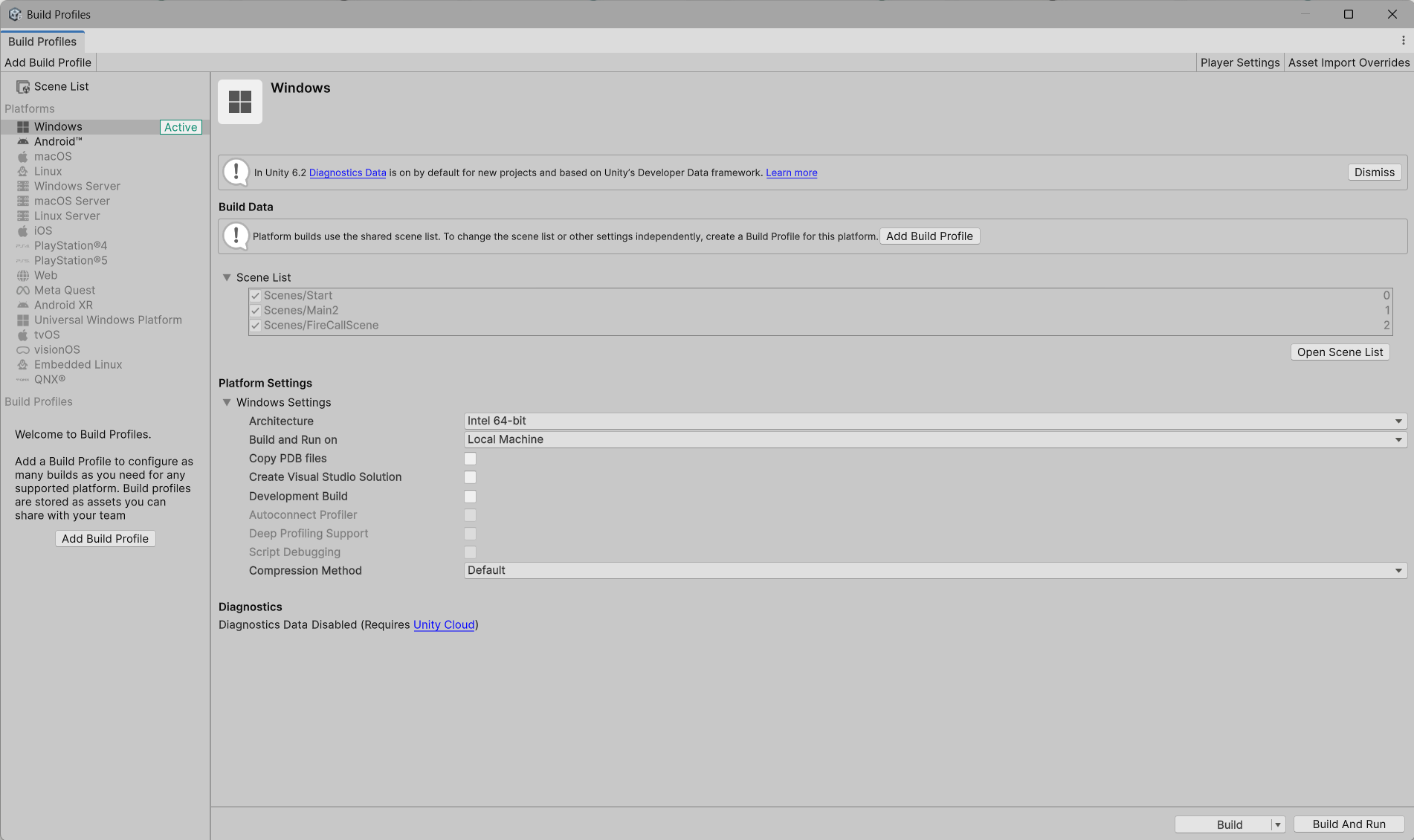Toggle Autoconnect Profiler checkbox
1414x840 pixels.
(x=471, y=515)
